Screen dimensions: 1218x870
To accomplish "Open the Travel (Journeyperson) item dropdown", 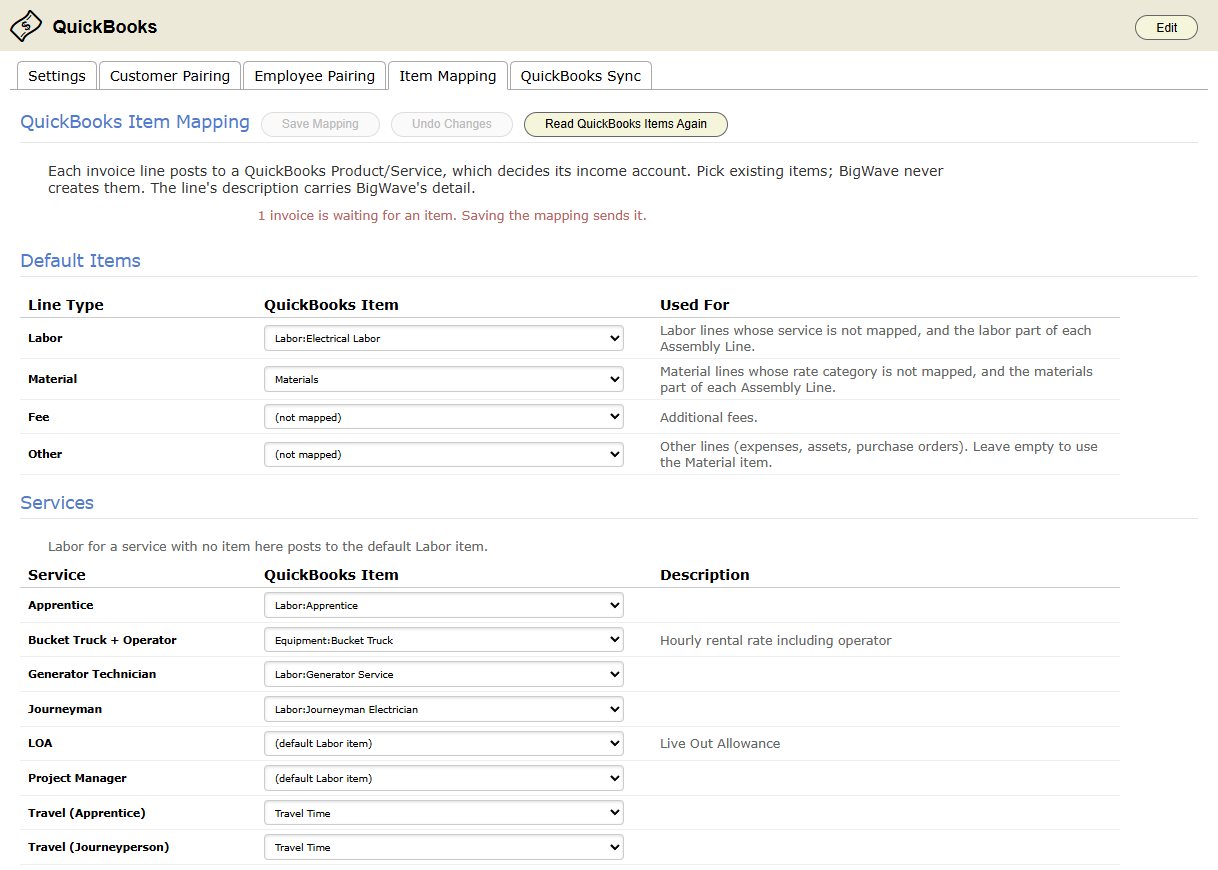I will [444, 847].
